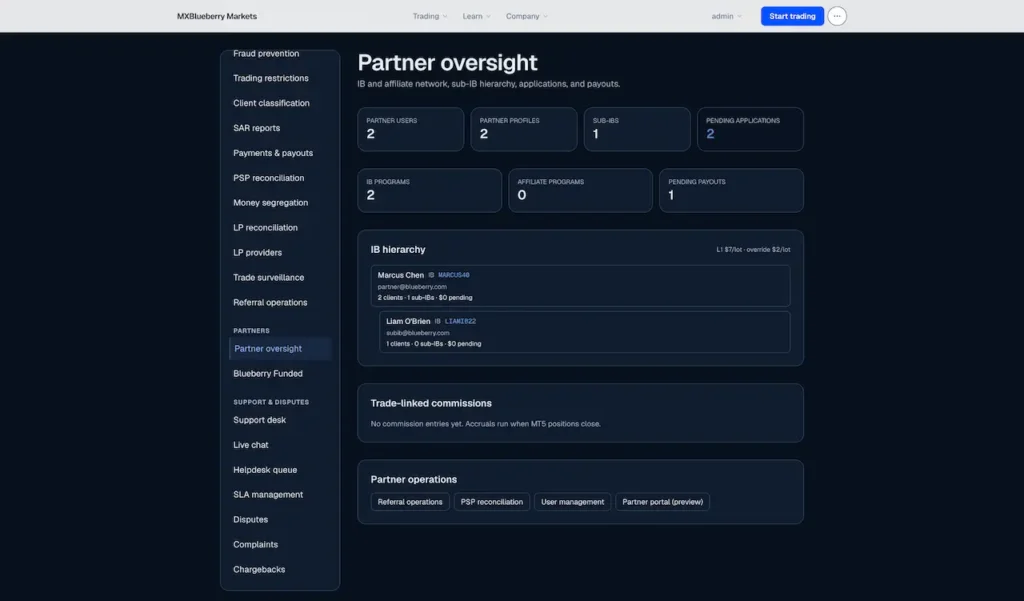The image size is (1024, 601).
Task: Click the LIAMIB22 referral code
Action: click(460, 321)
